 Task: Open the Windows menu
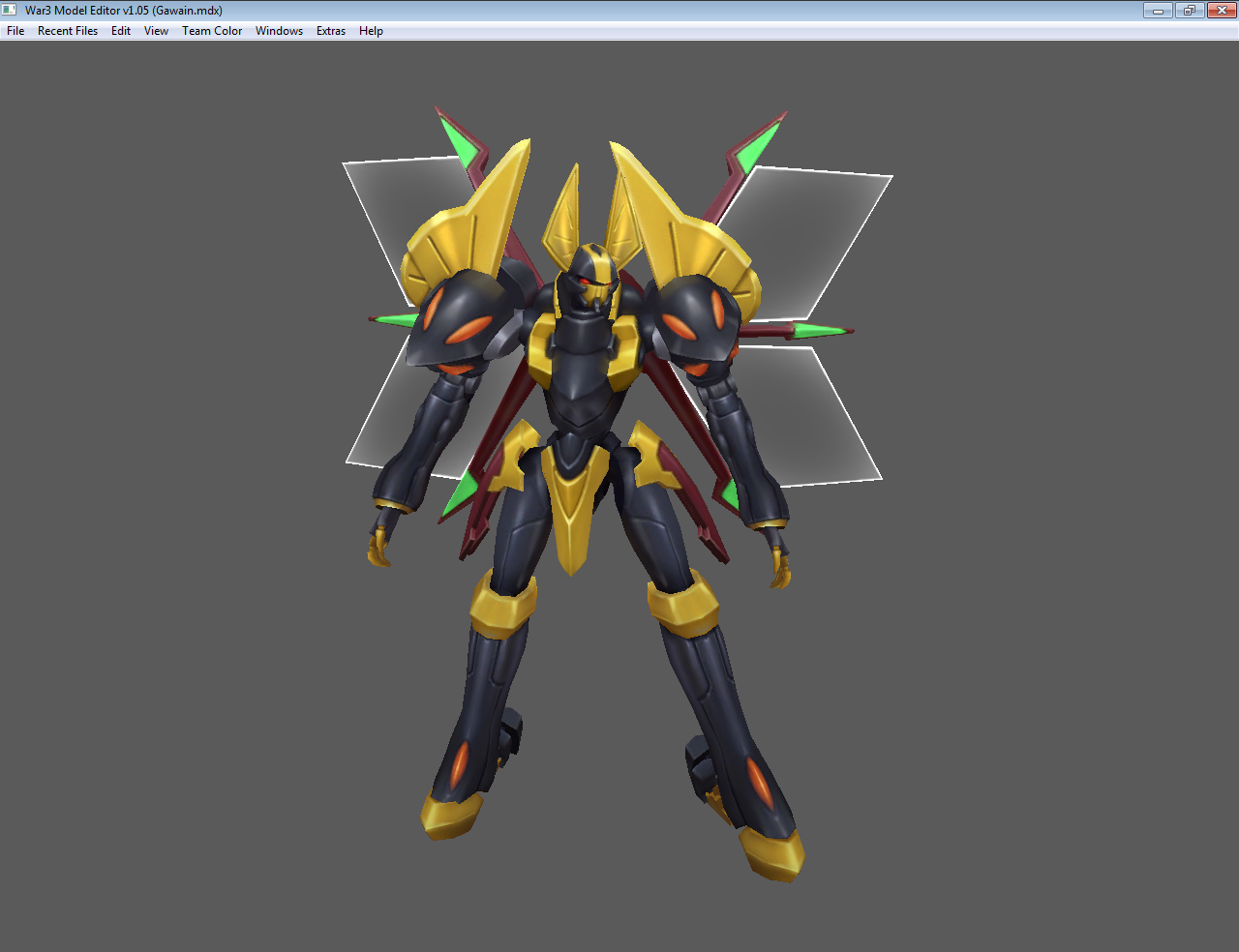point(279,31)
